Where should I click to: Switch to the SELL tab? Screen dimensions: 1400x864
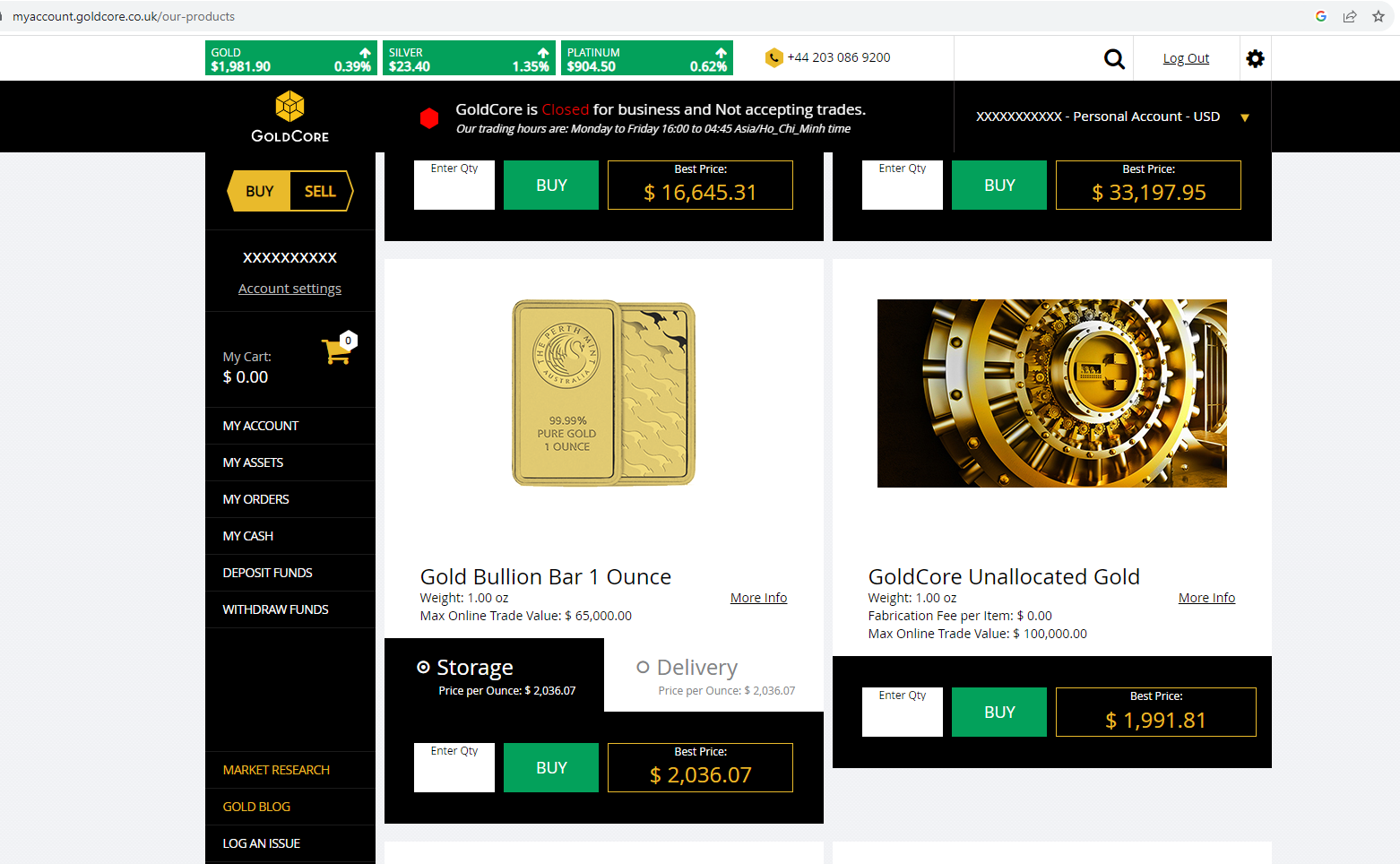click(x=321, y=191)
